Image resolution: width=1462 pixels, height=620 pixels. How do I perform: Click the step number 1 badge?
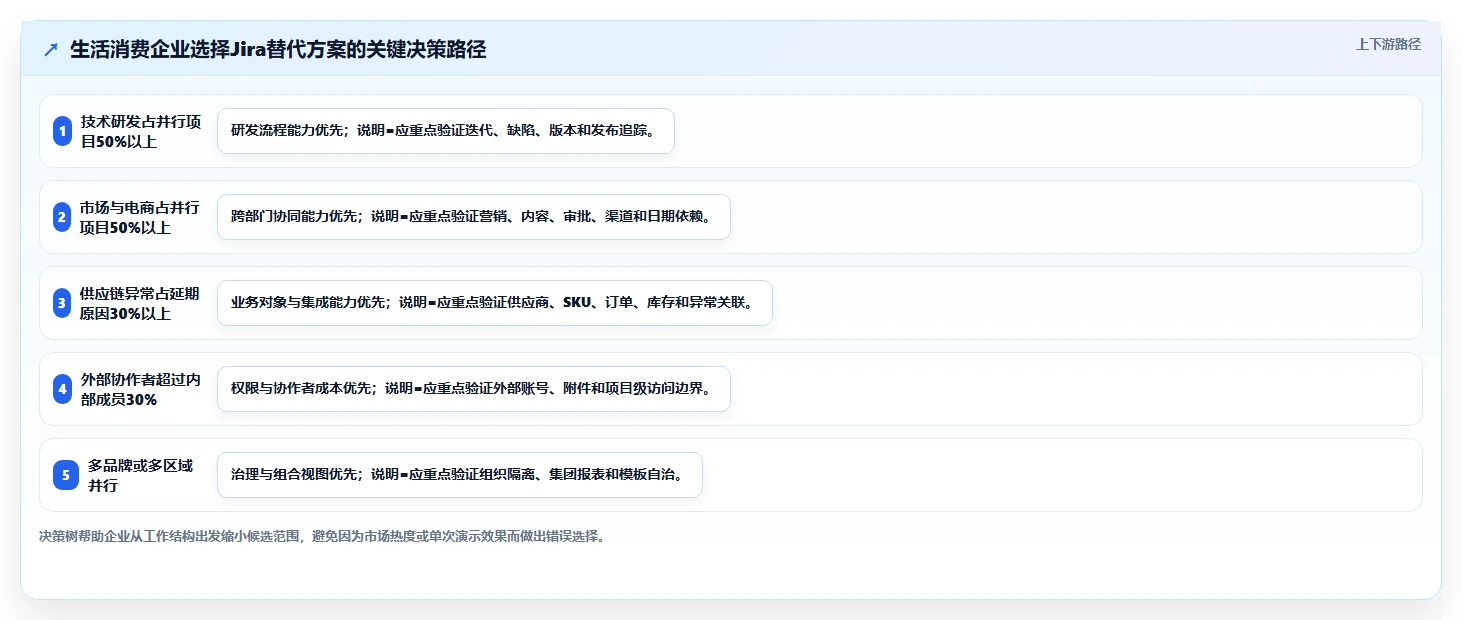point(62,131)
